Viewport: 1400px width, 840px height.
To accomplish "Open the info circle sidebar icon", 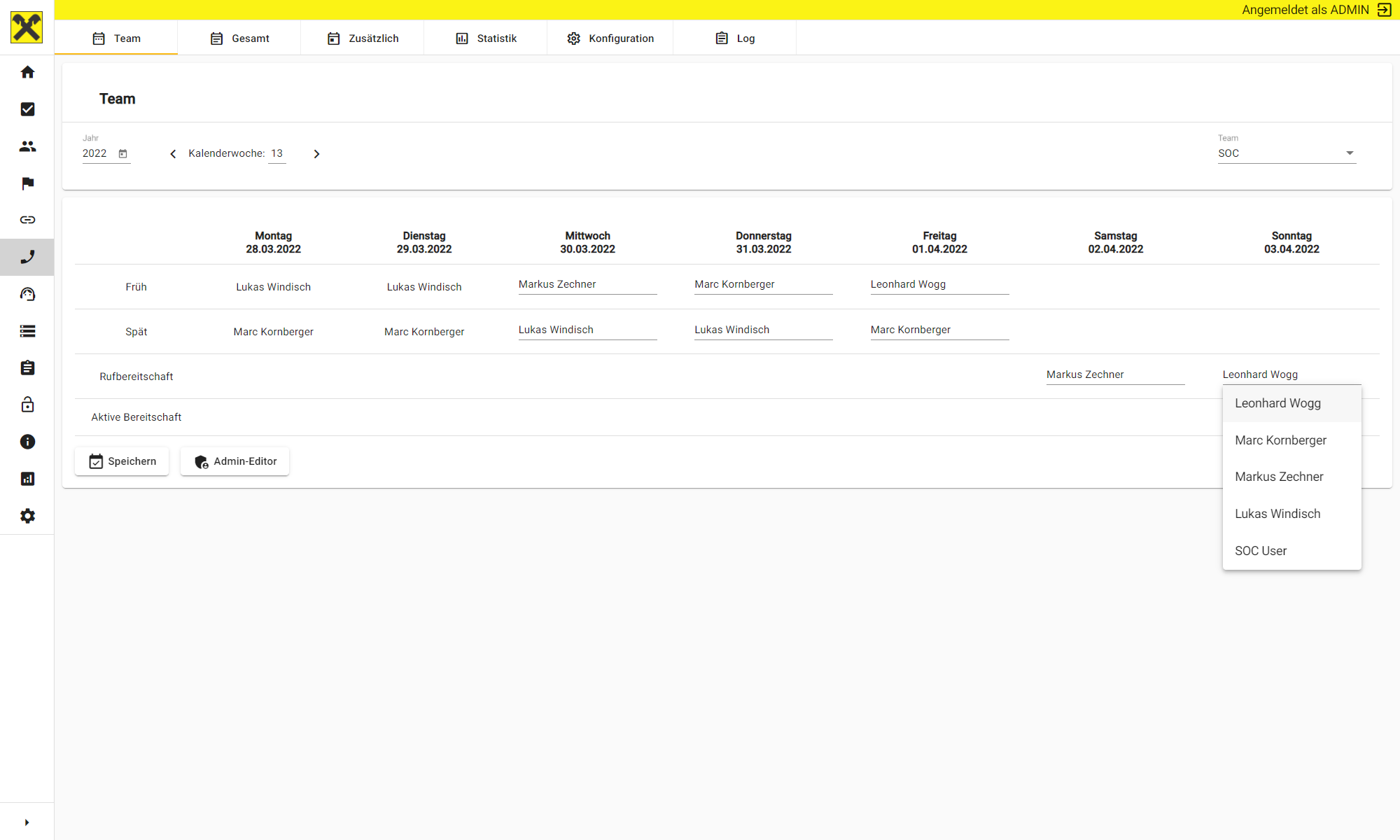I will (x=27, y=442).
